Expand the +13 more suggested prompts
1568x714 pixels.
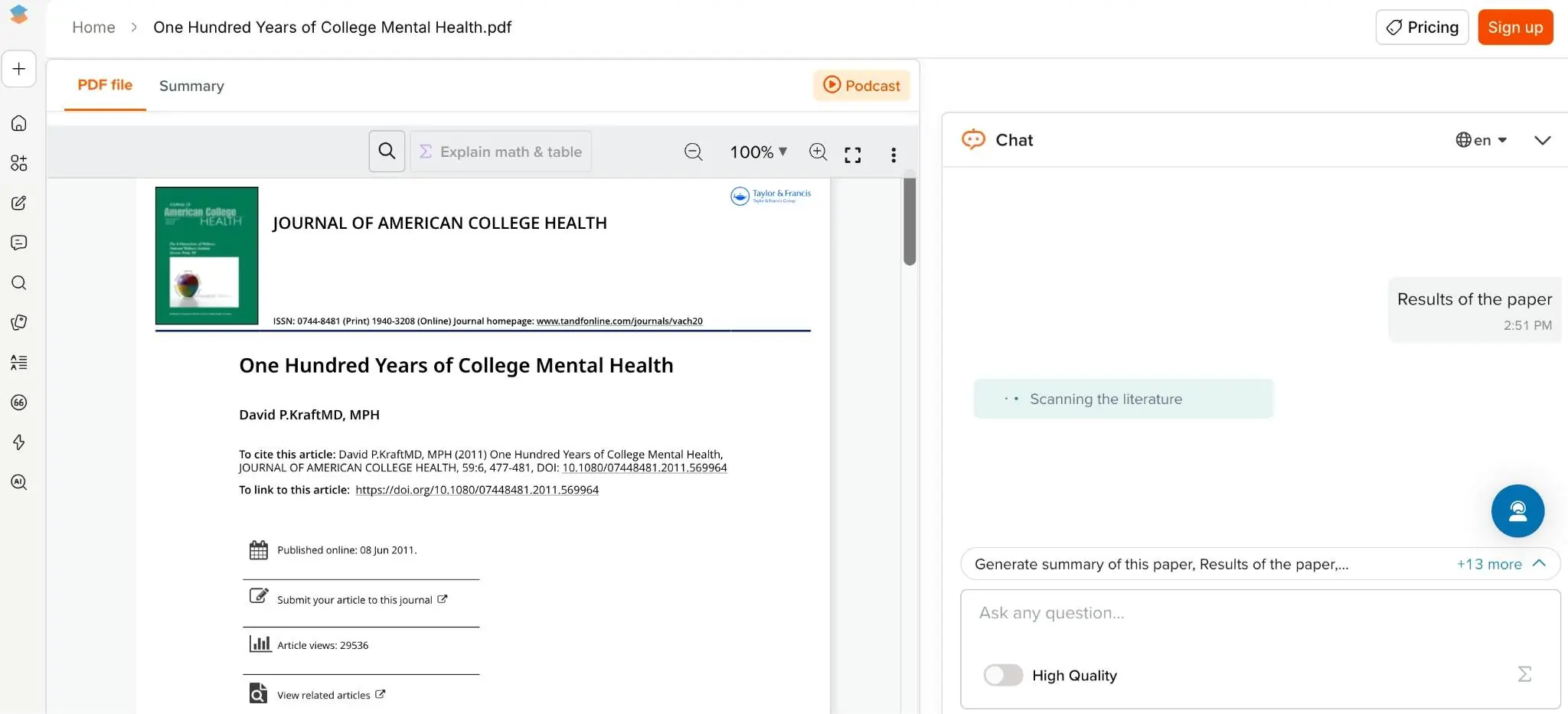pos(1500,564)
